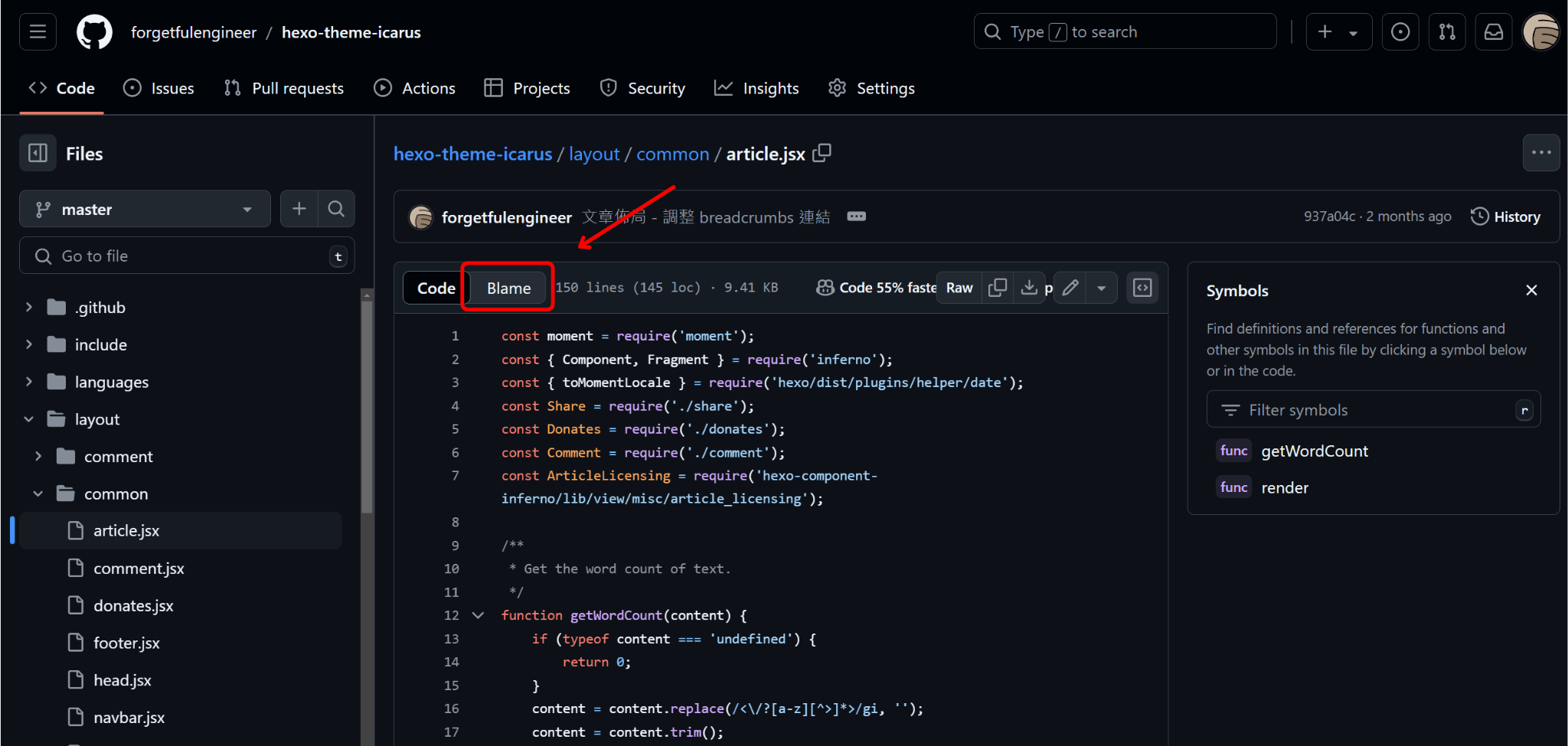Open the Raw file view
Image resolution: width=1568 pixels, height=746 pixels.
959,288
